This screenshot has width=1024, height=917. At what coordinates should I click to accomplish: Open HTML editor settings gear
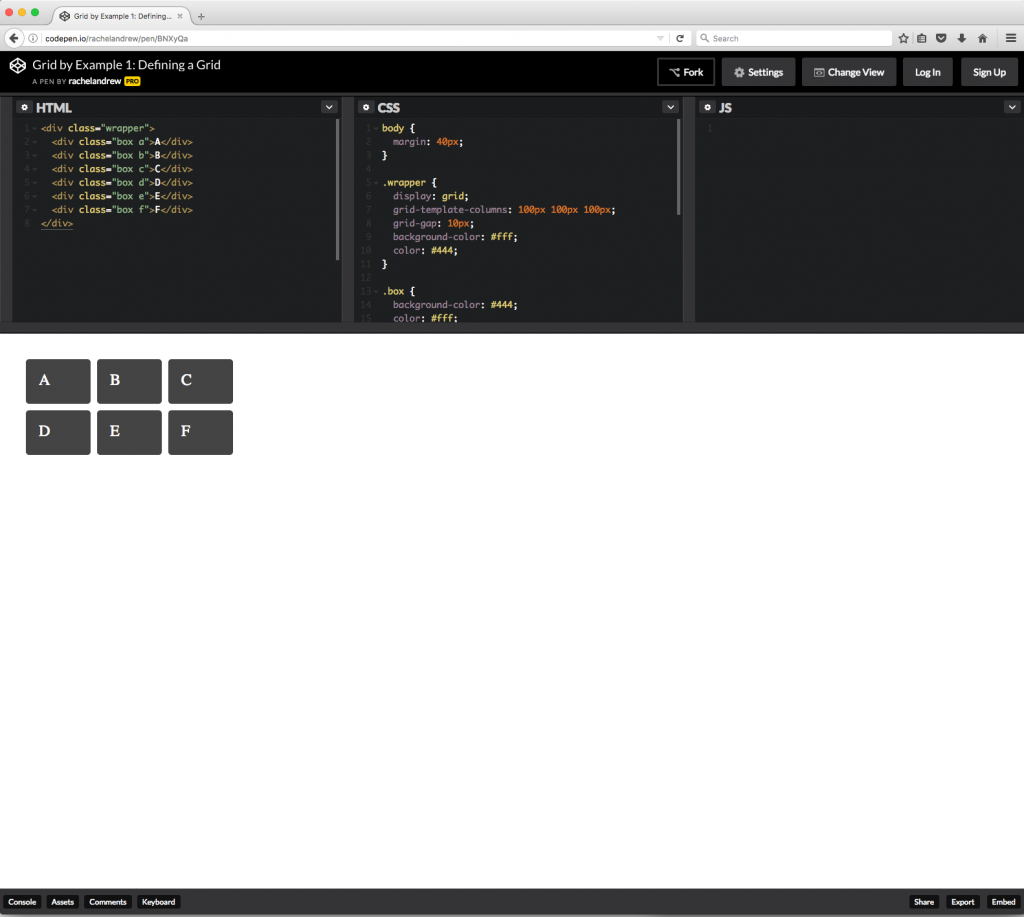tap(24, 107)
